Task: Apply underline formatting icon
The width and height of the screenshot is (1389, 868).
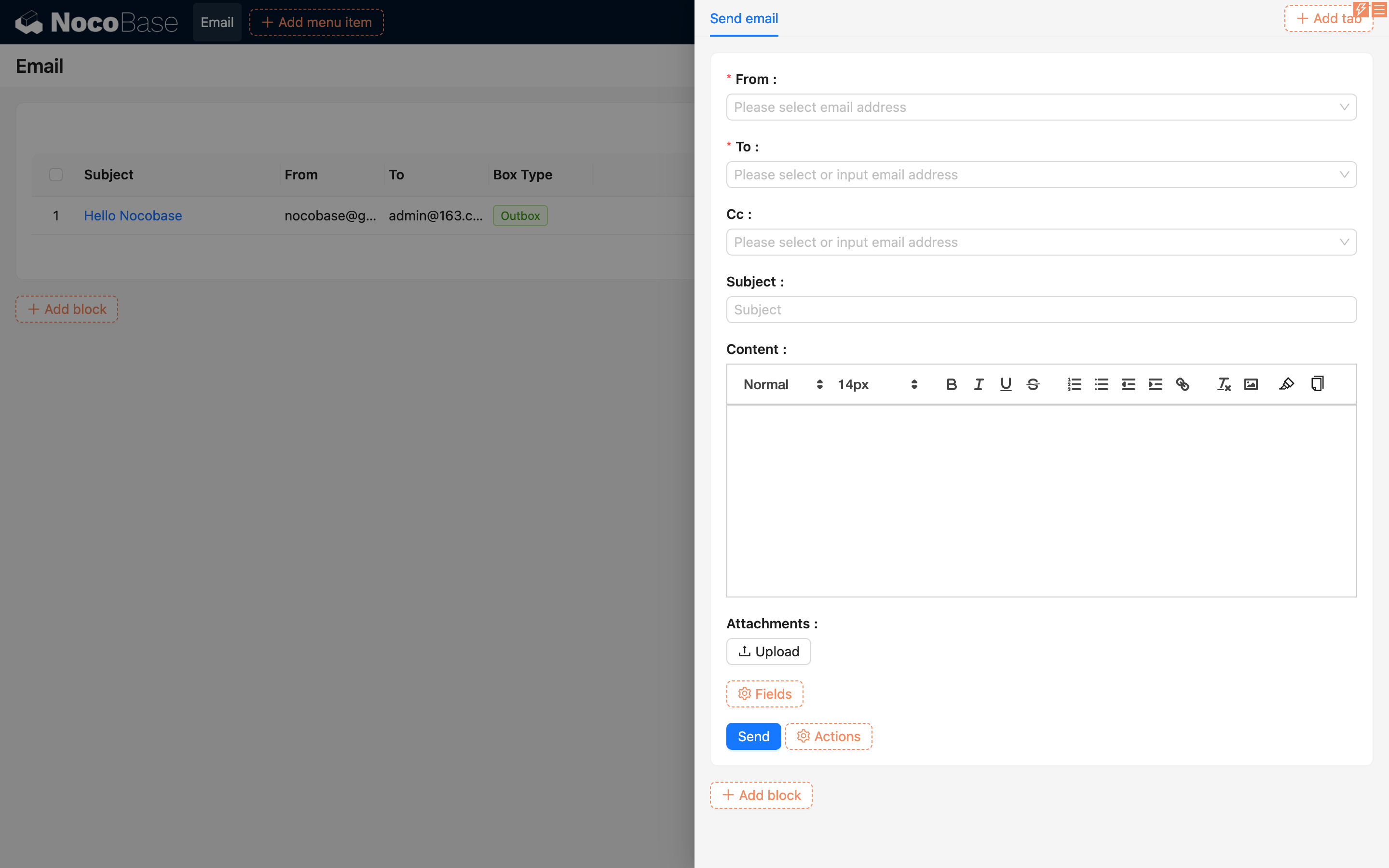Action: click(x=1006, y=384)
